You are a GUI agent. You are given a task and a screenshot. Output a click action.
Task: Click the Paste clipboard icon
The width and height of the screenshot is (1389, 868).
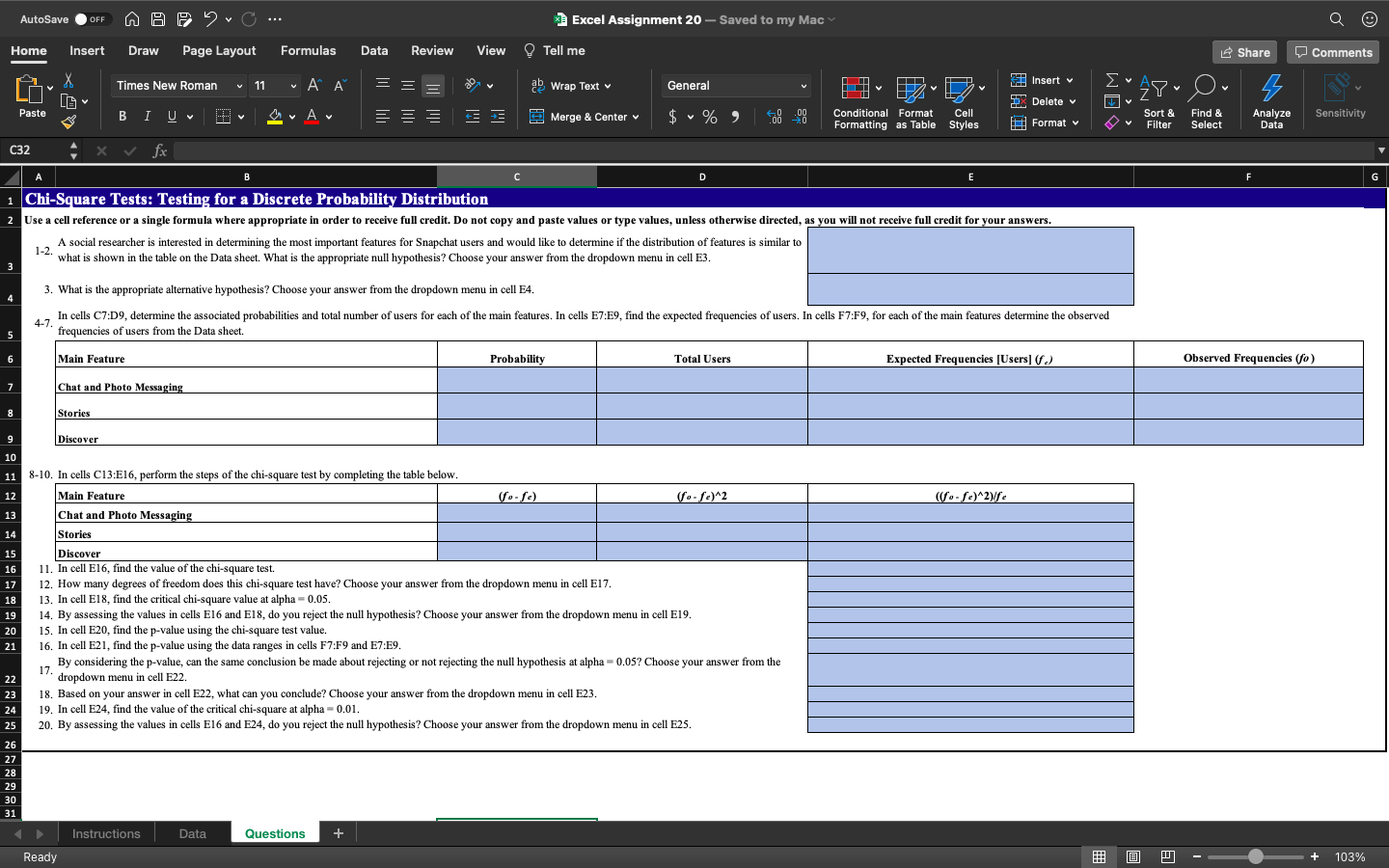point(29,89)
